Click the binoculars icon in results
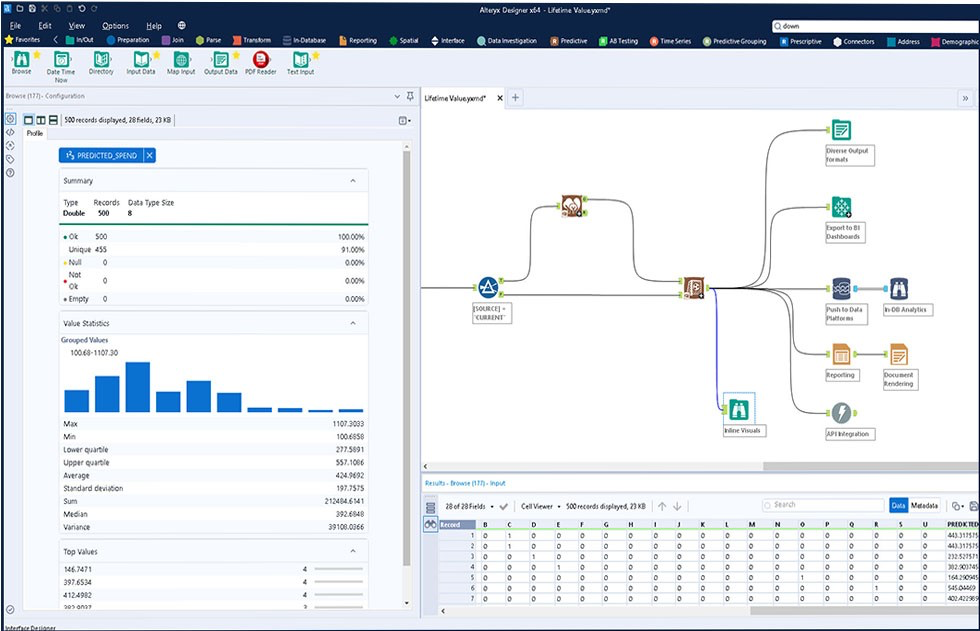This screenshot has width=980, height=631. (431, 525)
